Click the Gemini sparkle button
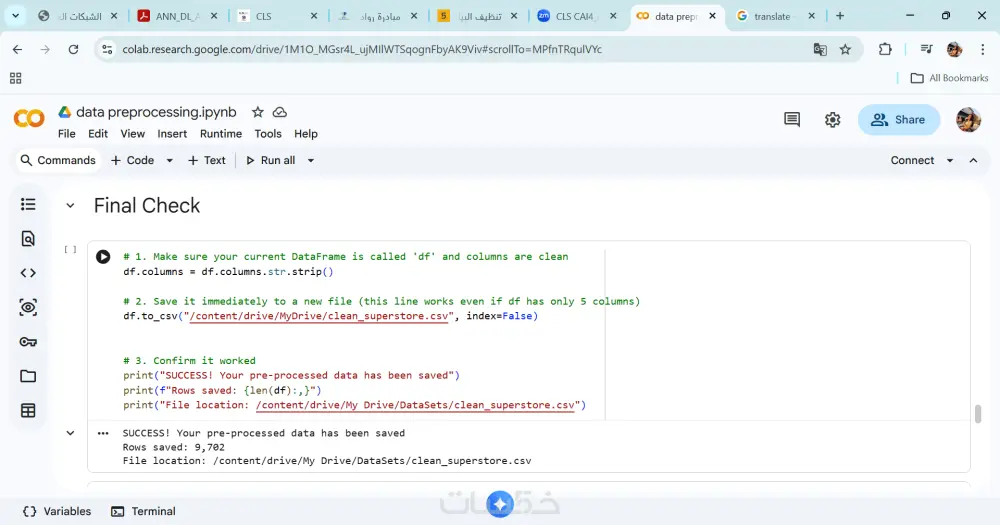This screenshot has width=1000, height=525. (500, 504)
